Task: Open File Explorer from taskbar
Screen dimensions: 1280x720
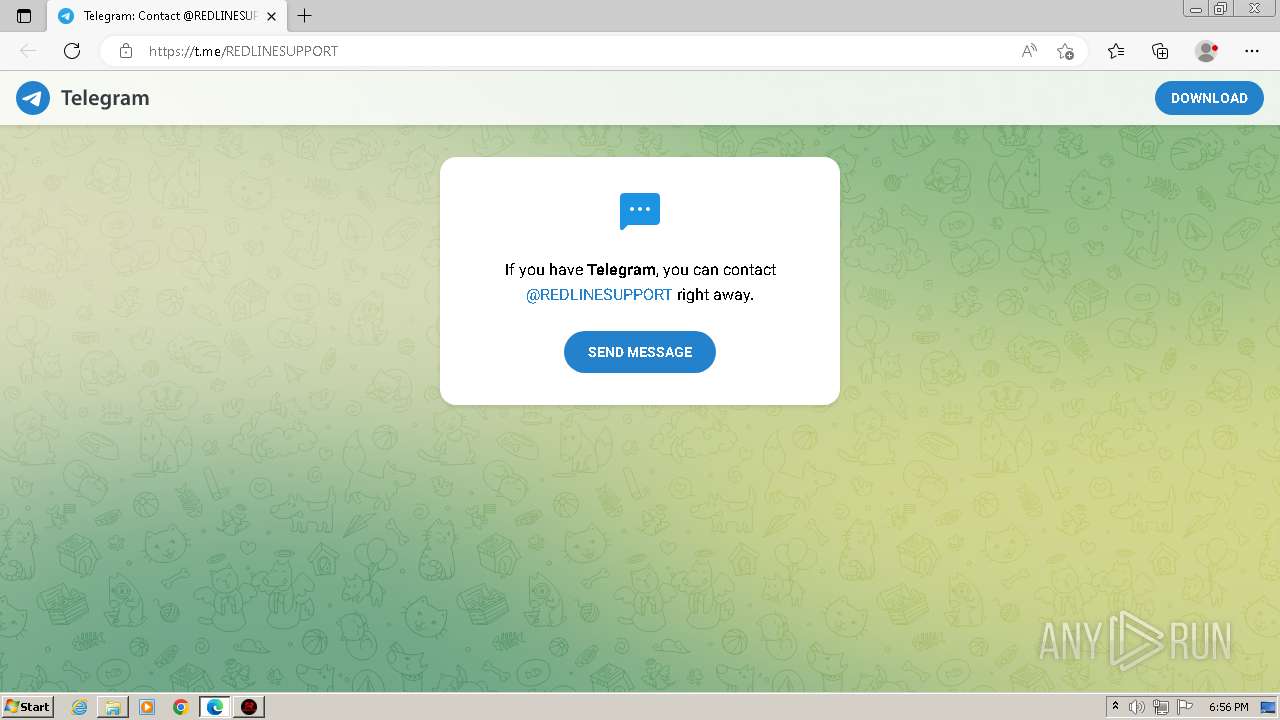Action: point(113,707)
